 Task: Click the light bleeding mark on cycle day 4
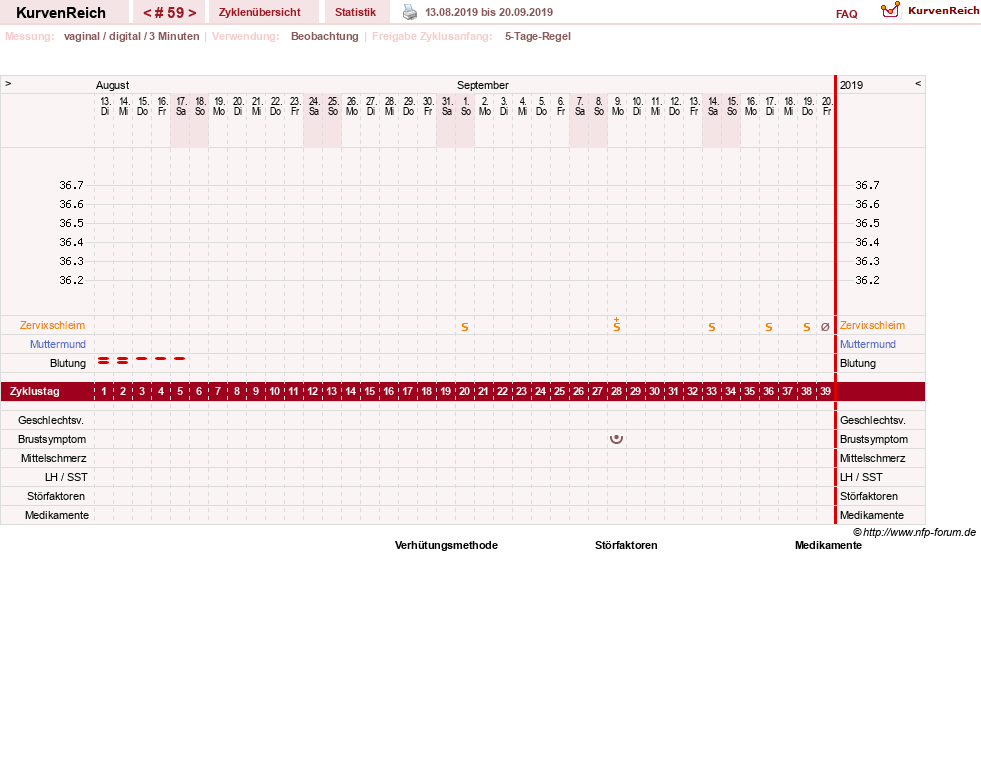click(161, 359)
